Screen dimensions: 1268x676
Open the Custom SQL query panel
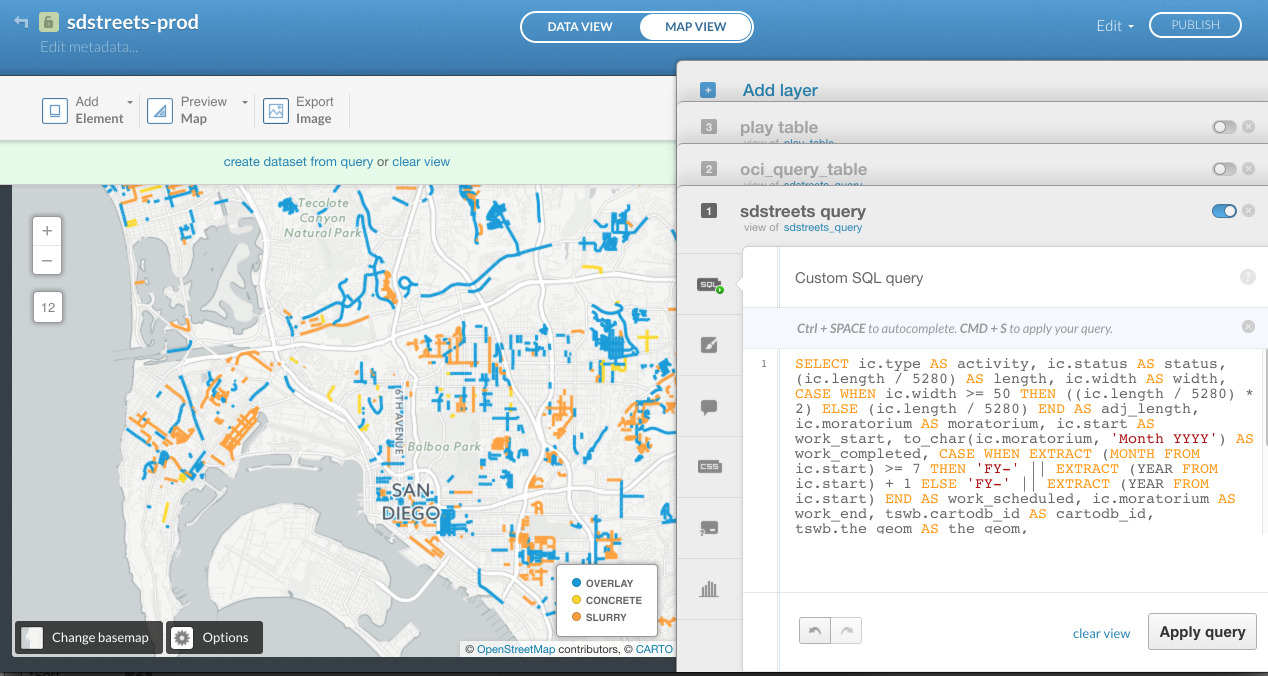(x=710, y=284)
